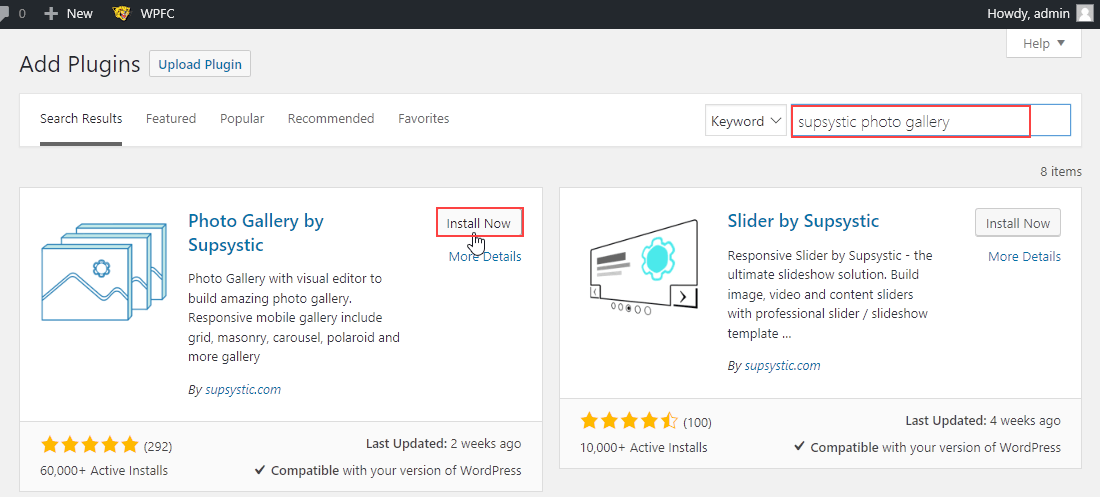Click the Responsive Slider description text
The height and width of the screenshot is (497, 1100).
[x=831, y=294]
